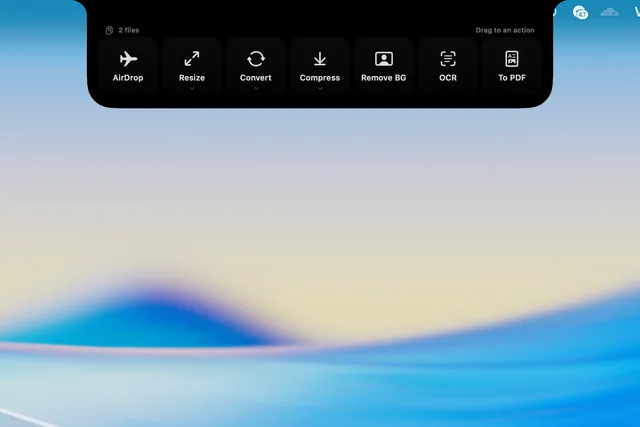Click the Remove BG portrait icon

click(384, 59)
